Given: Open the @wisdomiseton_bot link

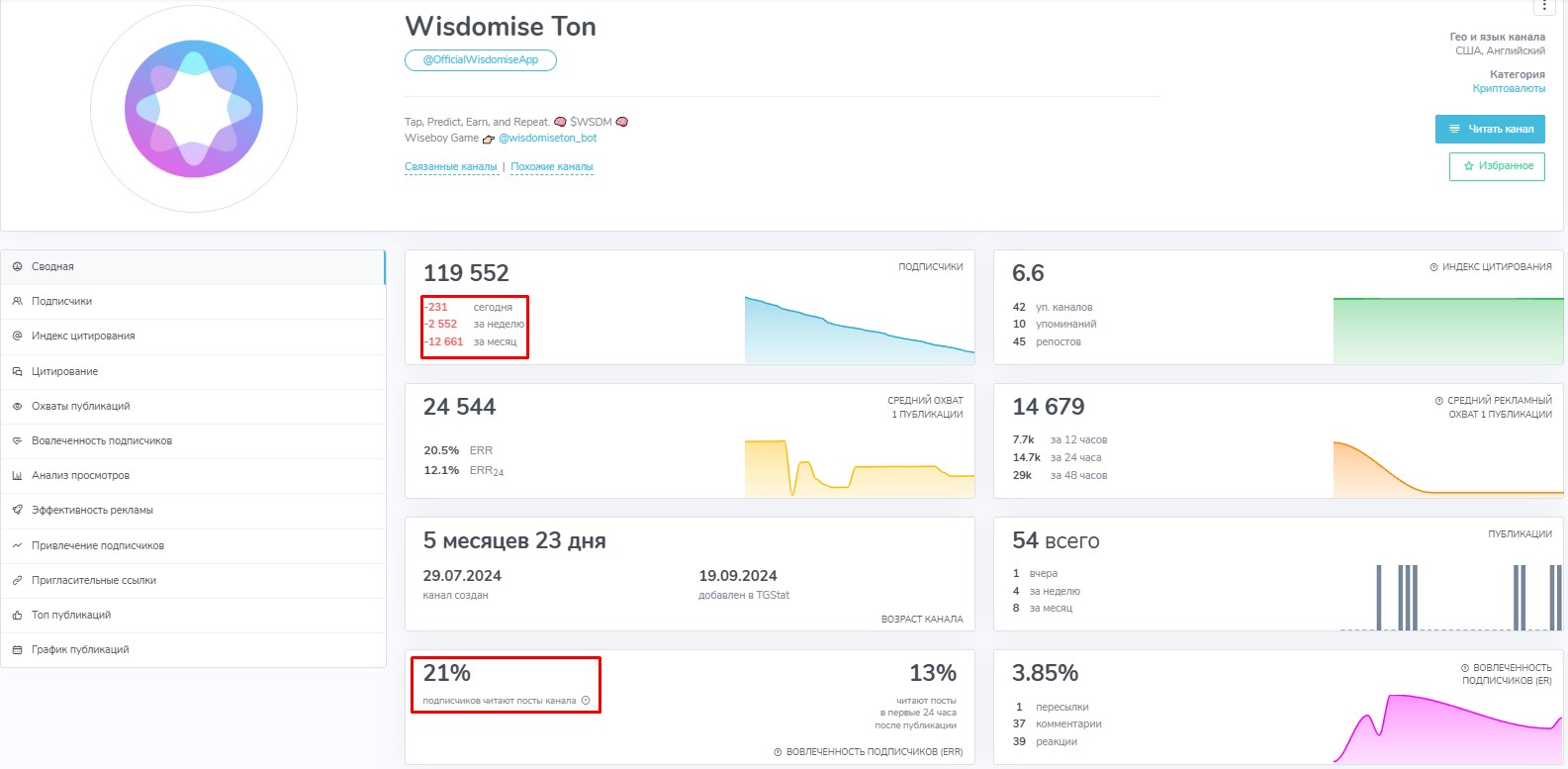Looking at the screenshot, I should tap(547, 139).
